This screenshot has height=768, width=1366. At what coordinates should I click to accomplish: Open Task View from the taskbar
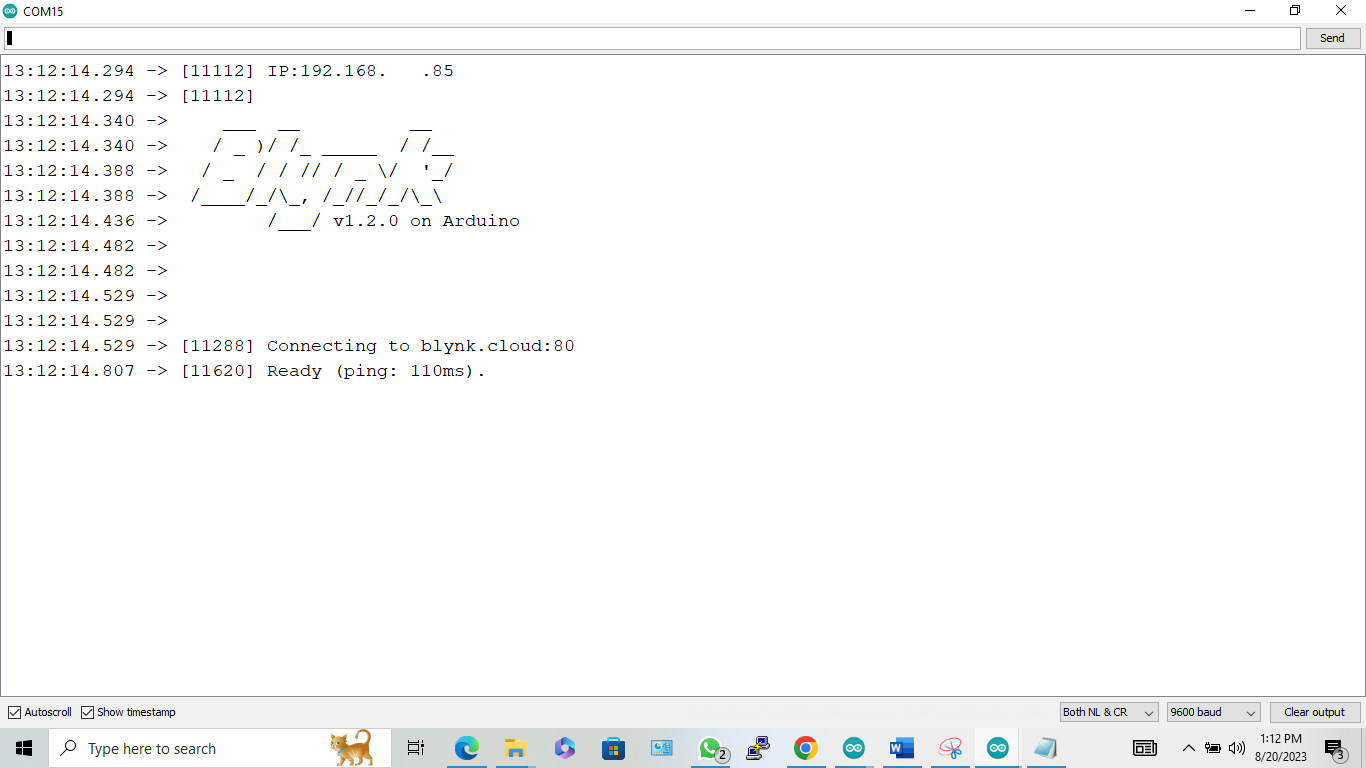click(x=416, y=748)
